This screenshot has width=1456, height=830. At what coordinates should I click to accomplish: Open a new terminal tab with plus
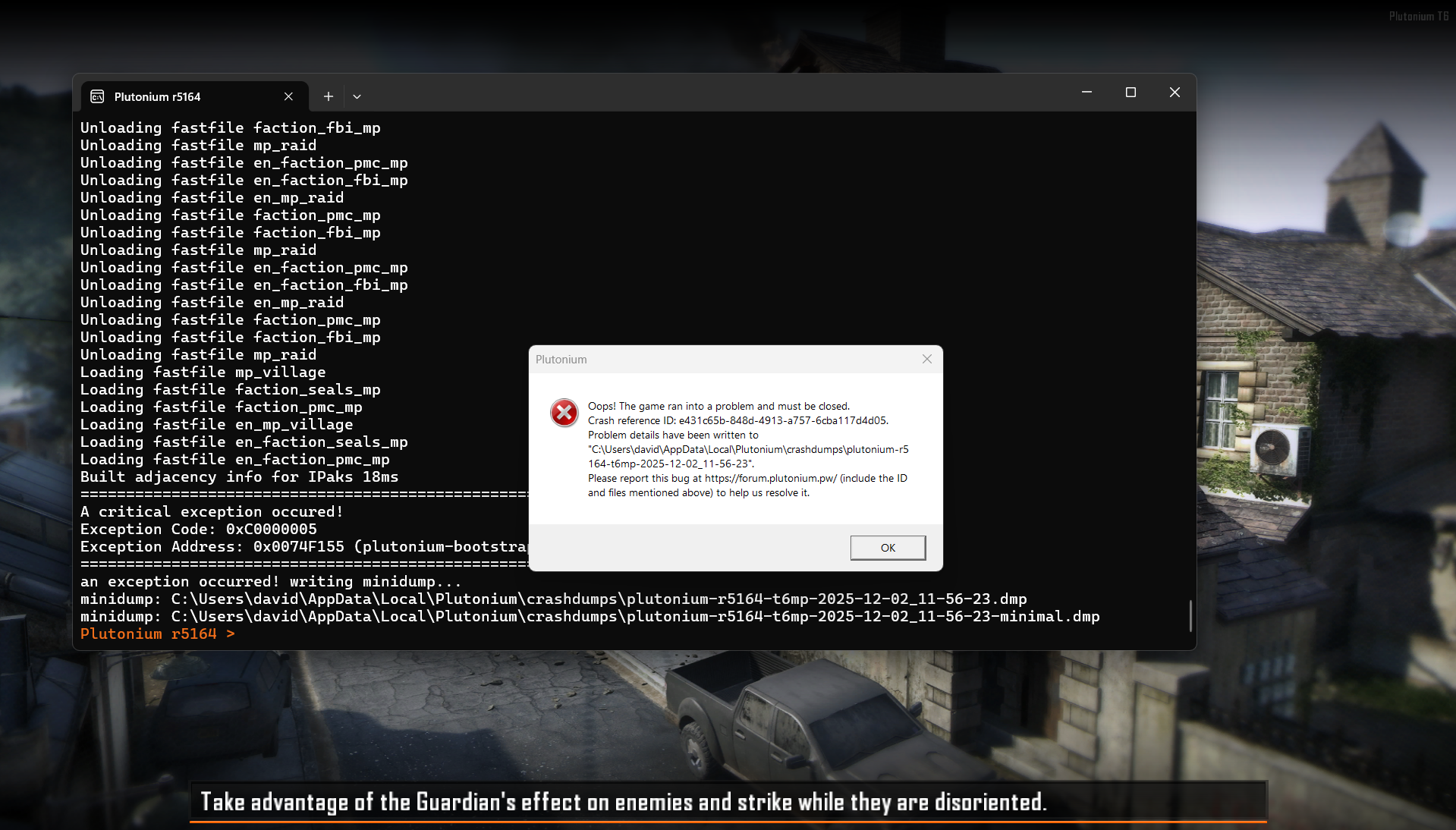[x=328, y=96]
